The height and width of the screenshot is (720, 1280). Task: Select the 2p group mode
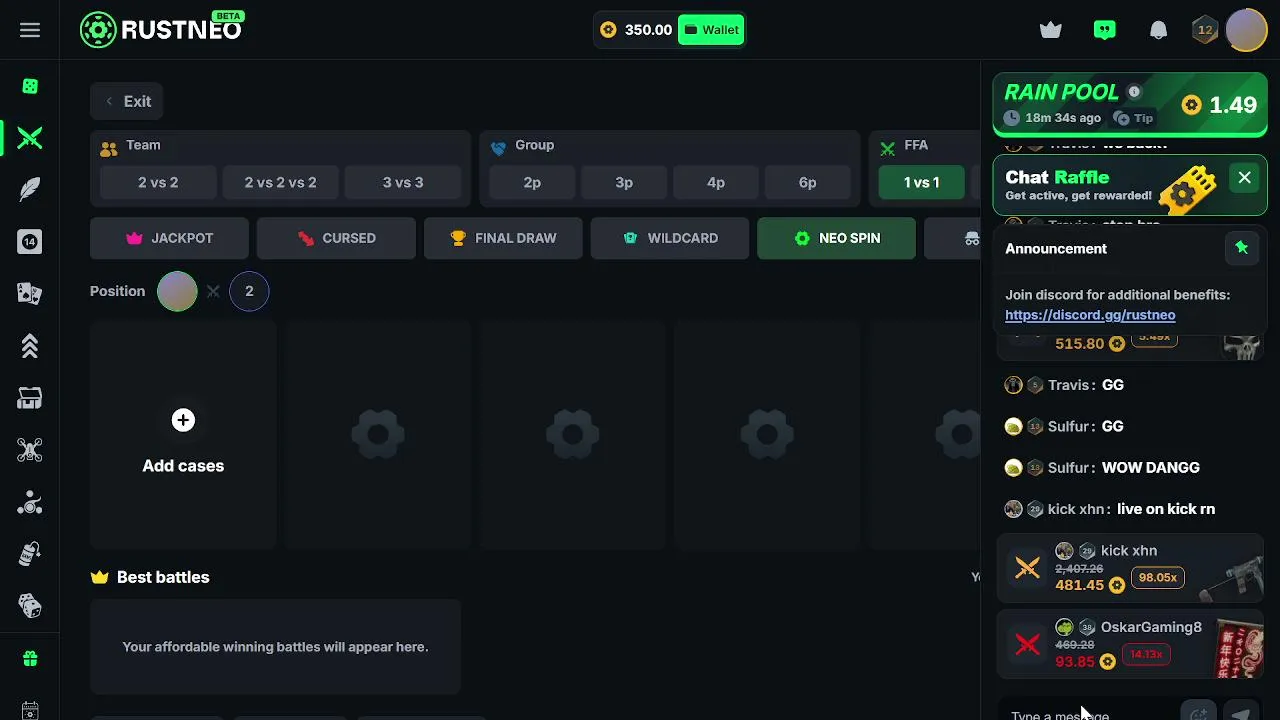(532, 182)
